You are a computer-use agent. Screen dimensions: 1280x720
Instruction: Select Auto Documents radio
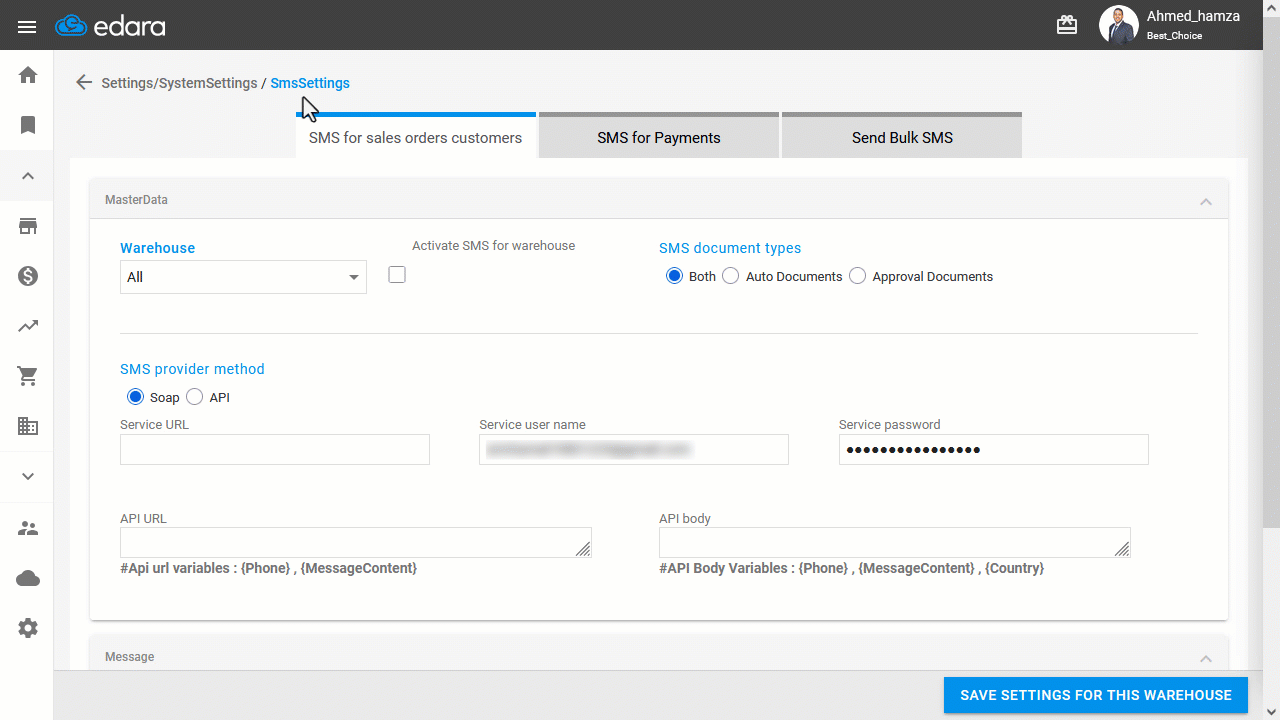click(731, 276)
